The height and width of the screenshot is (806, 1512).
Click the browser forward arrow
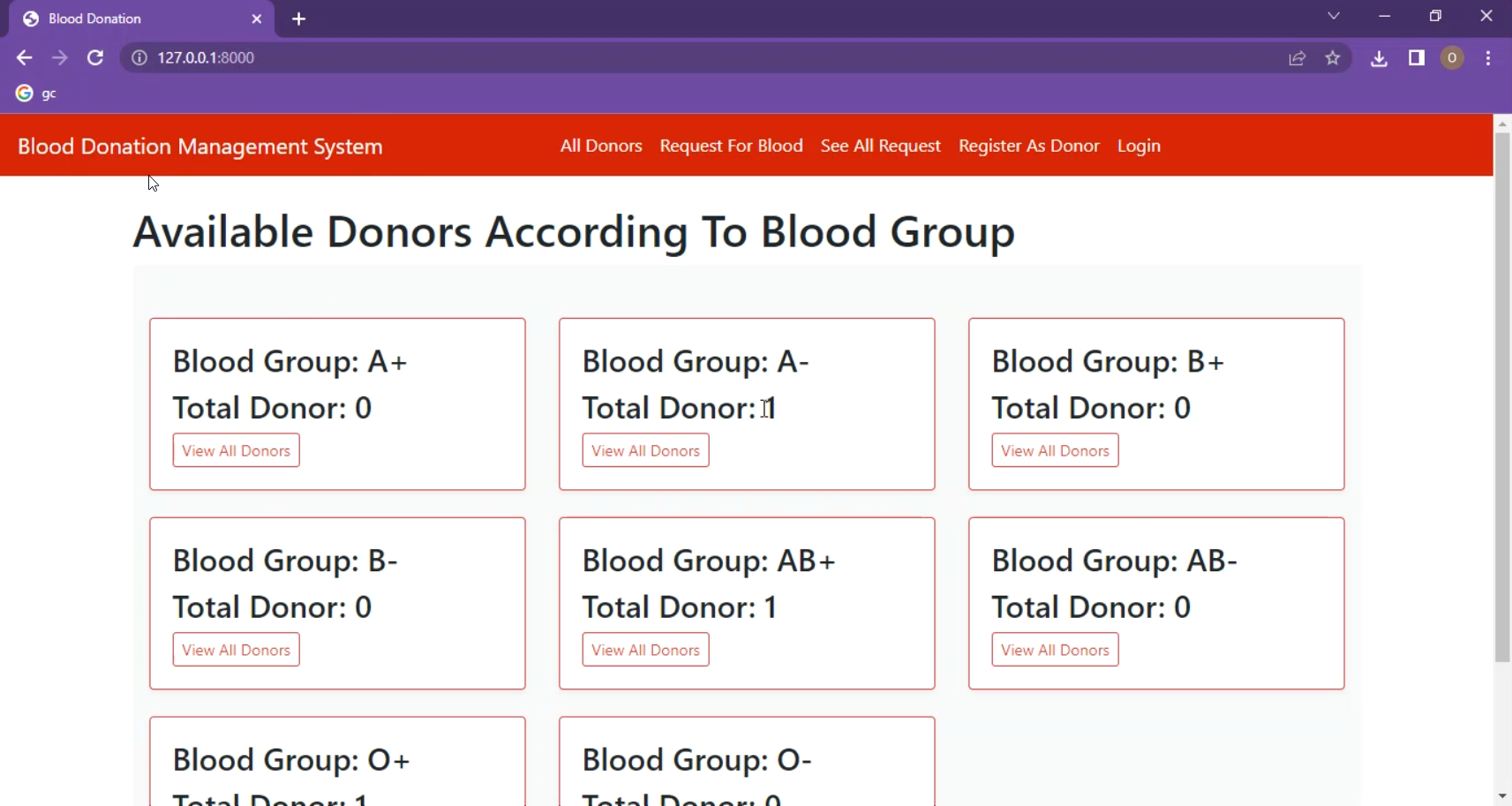point(59,57)
